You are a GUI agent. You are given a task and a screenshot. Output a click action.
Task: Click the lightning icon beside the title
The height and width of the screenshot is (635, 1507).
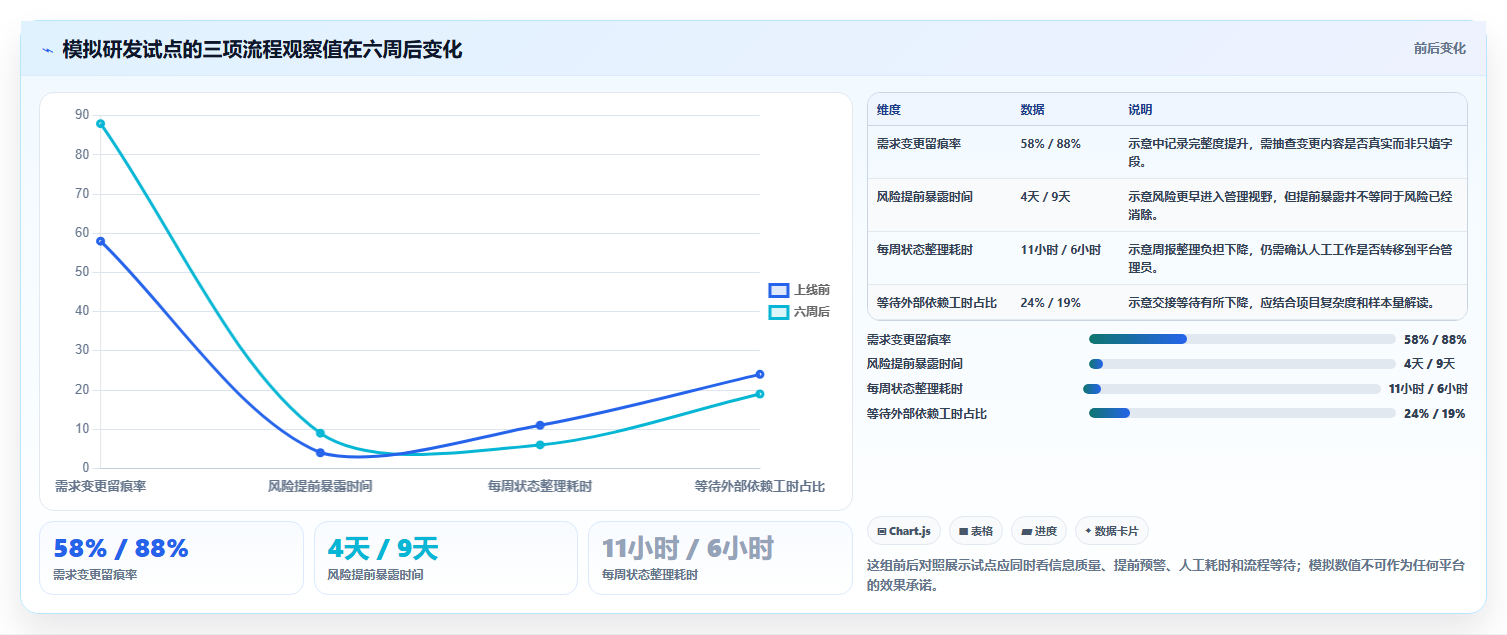(47, 49)
